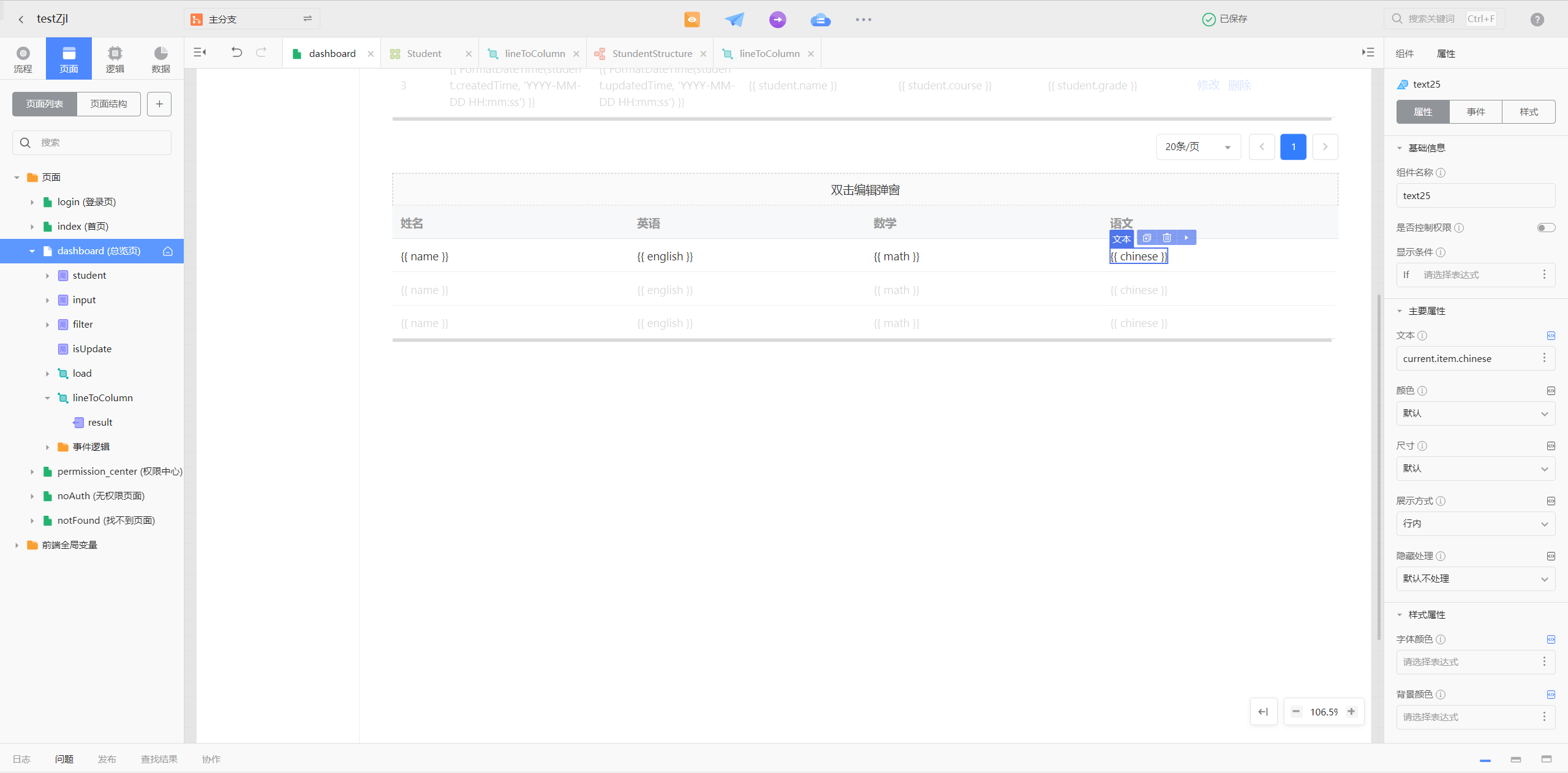This screenshot has height=773, width=1568.
Task: Go to pagination page 1
Action: point(1293,147)
